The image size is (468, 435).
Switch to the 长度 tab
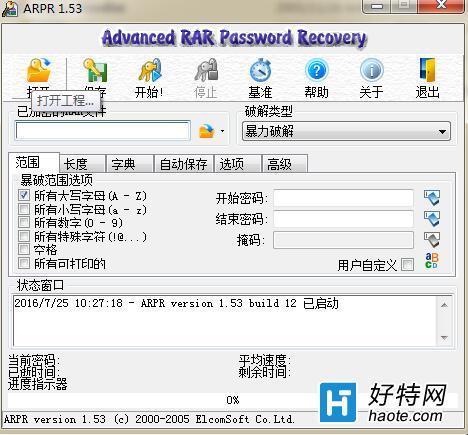click(82, 164)
